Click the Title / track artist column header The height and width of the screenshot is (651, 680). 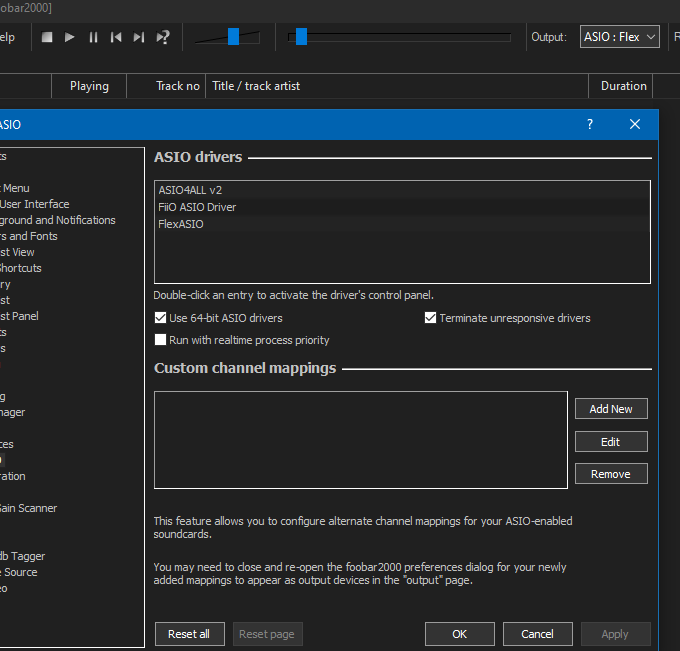(x=256, y=86)
